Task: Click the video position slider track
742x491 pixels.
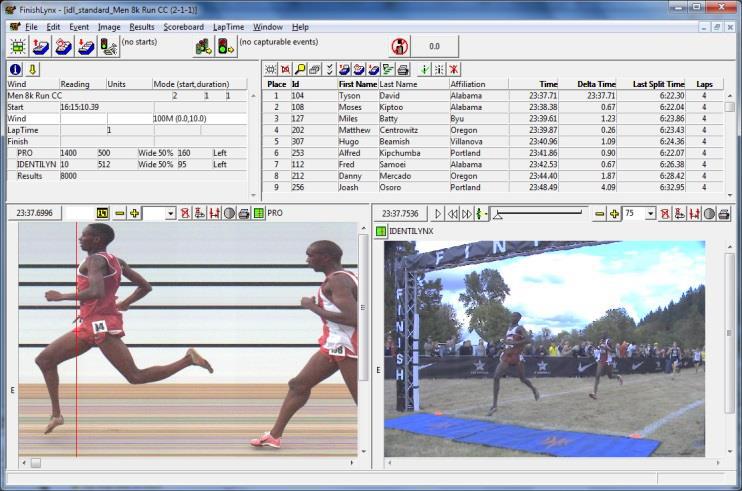Action: pyautogui.click(x=539, y=213)
